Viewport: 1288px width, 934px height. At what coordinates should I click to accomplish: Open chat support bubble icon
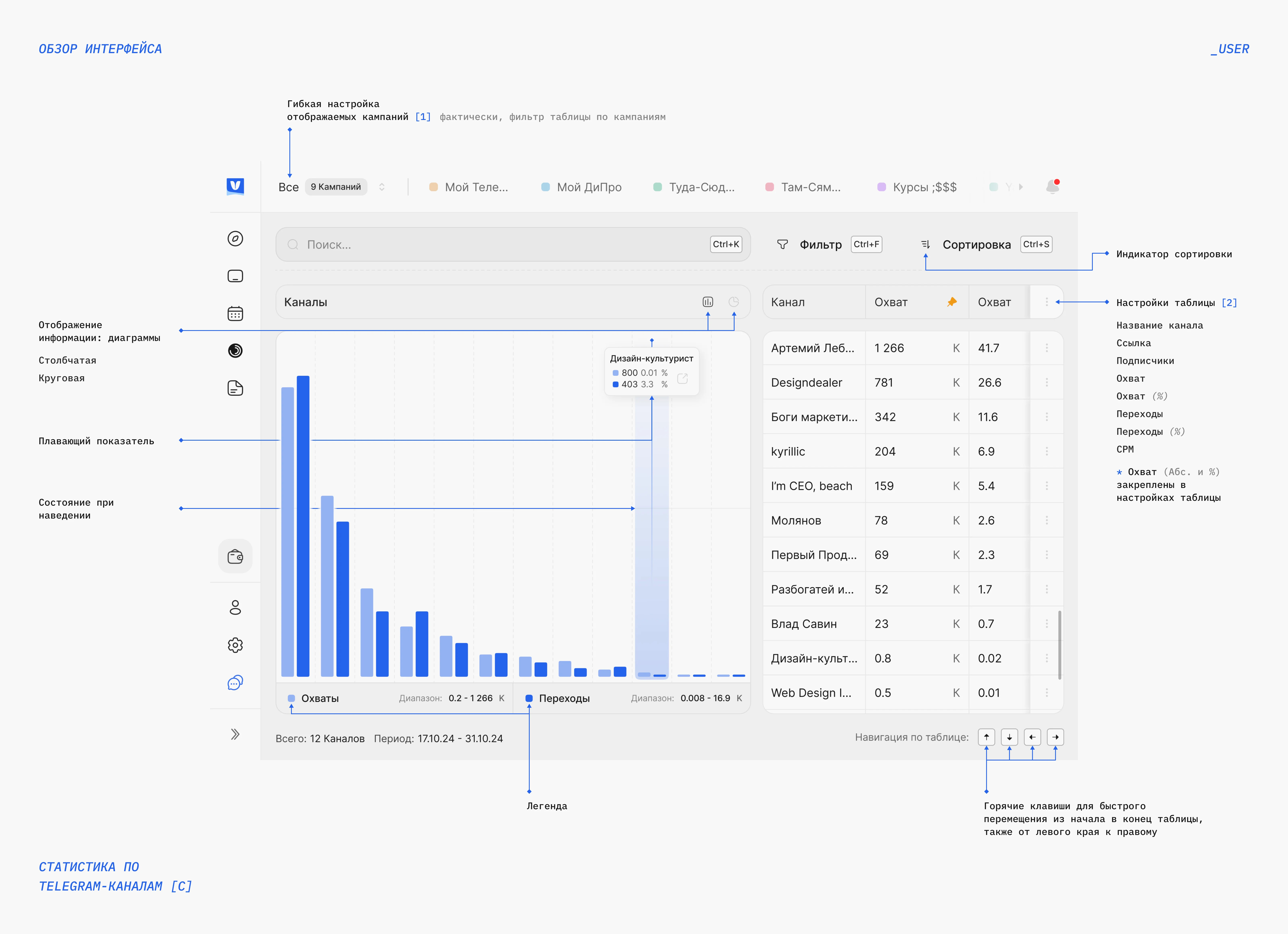tap(235, 682)
